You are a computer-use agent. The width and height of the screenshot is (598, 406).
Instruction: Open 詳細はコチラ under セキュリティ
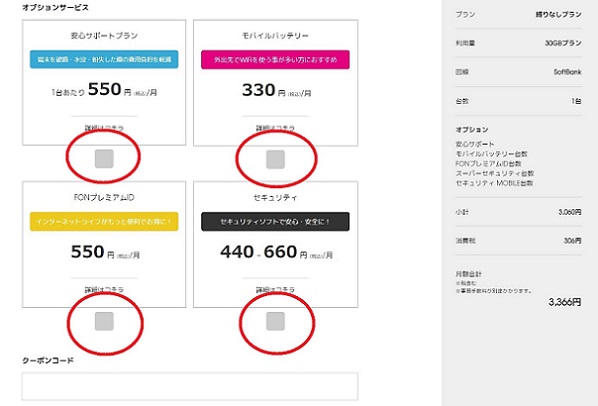tap(275, 290)
